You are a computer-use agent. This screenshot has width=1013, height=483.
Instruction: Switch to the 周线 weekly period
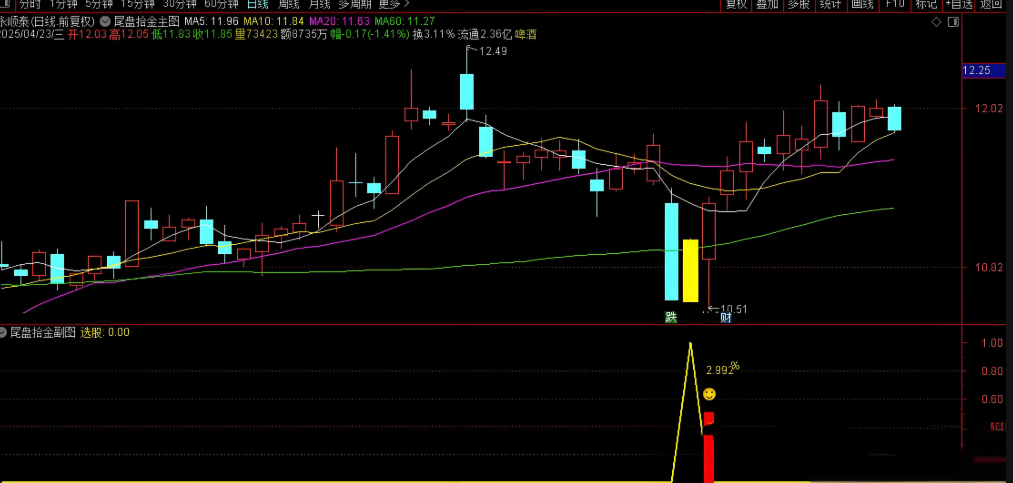289,4
